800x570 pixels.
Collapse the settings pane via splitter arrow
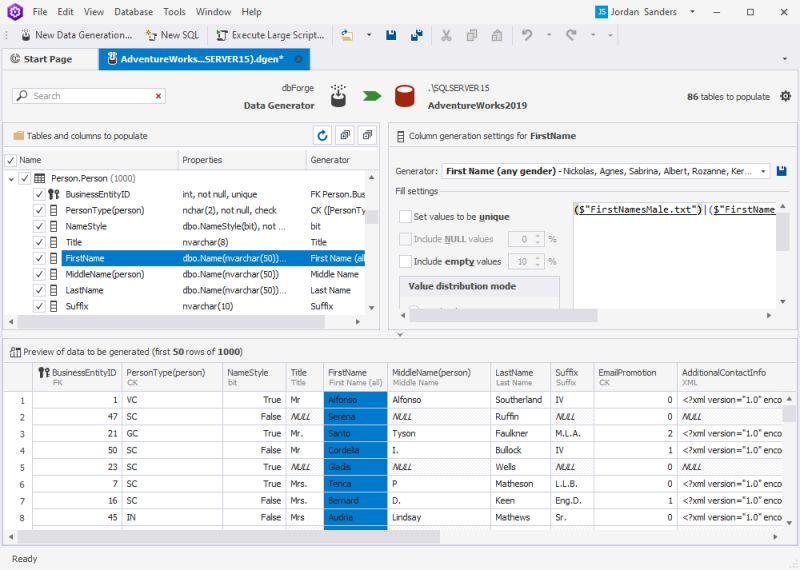click(400, 335)
